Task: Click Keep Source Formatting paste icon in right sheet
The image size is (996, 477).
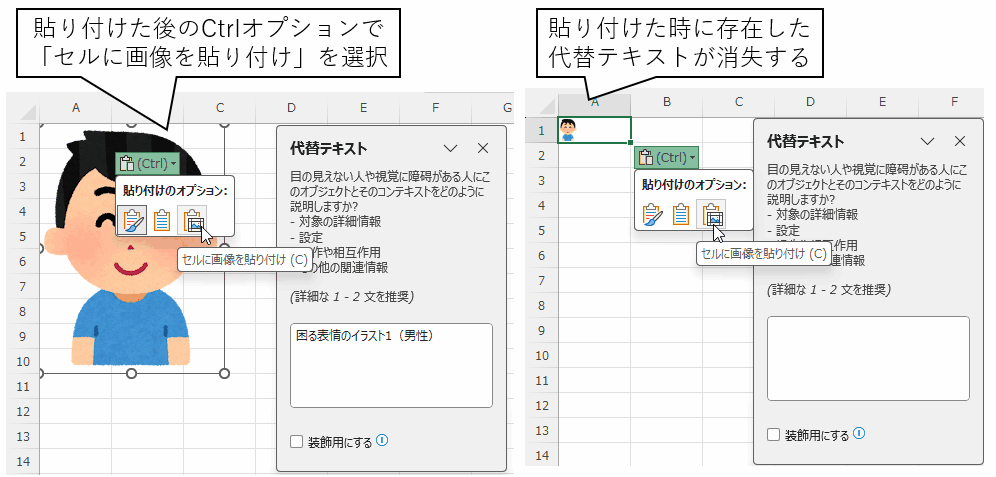Action: pos(652,214)
